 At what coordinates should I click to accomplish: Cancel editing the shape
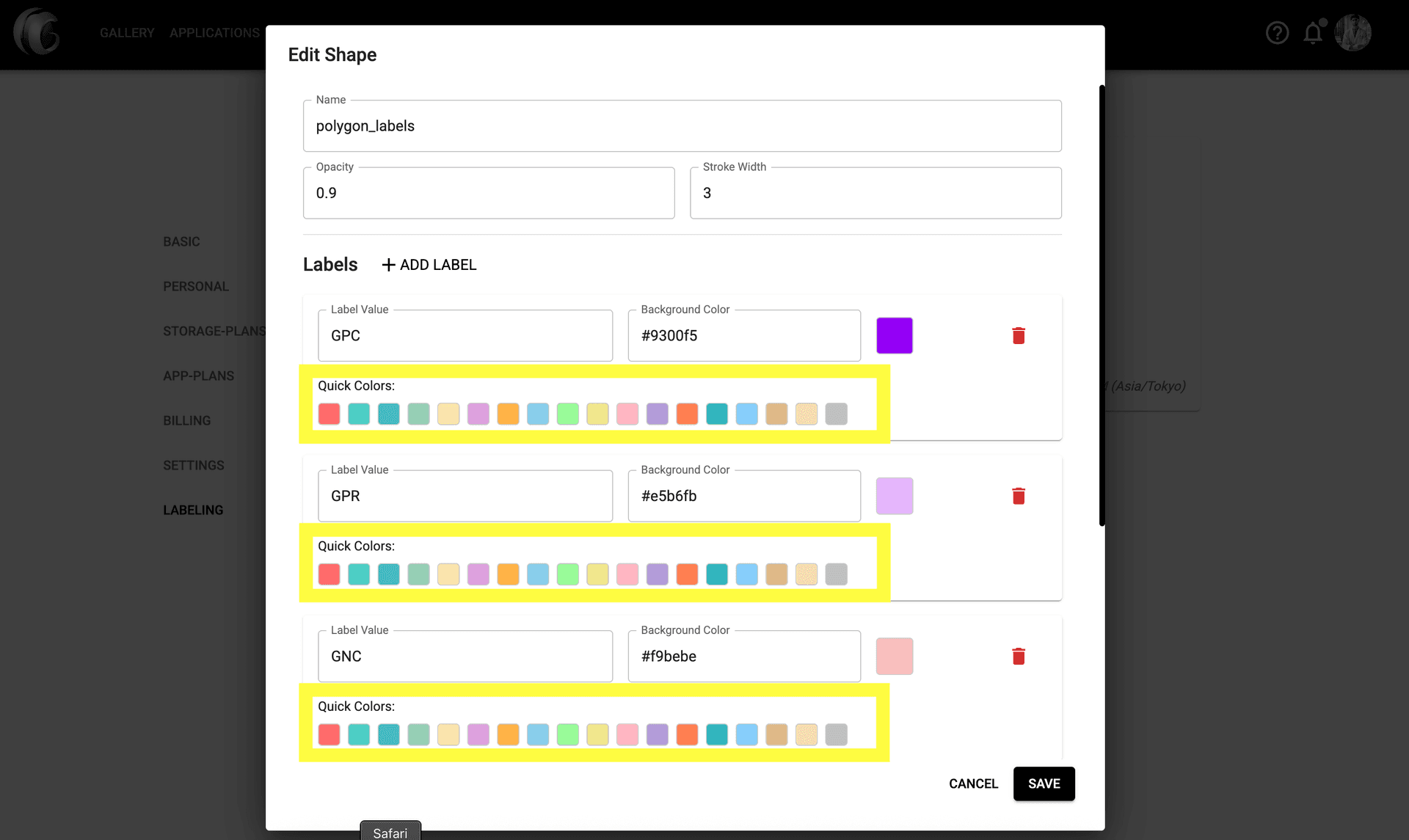click(973, 784)
